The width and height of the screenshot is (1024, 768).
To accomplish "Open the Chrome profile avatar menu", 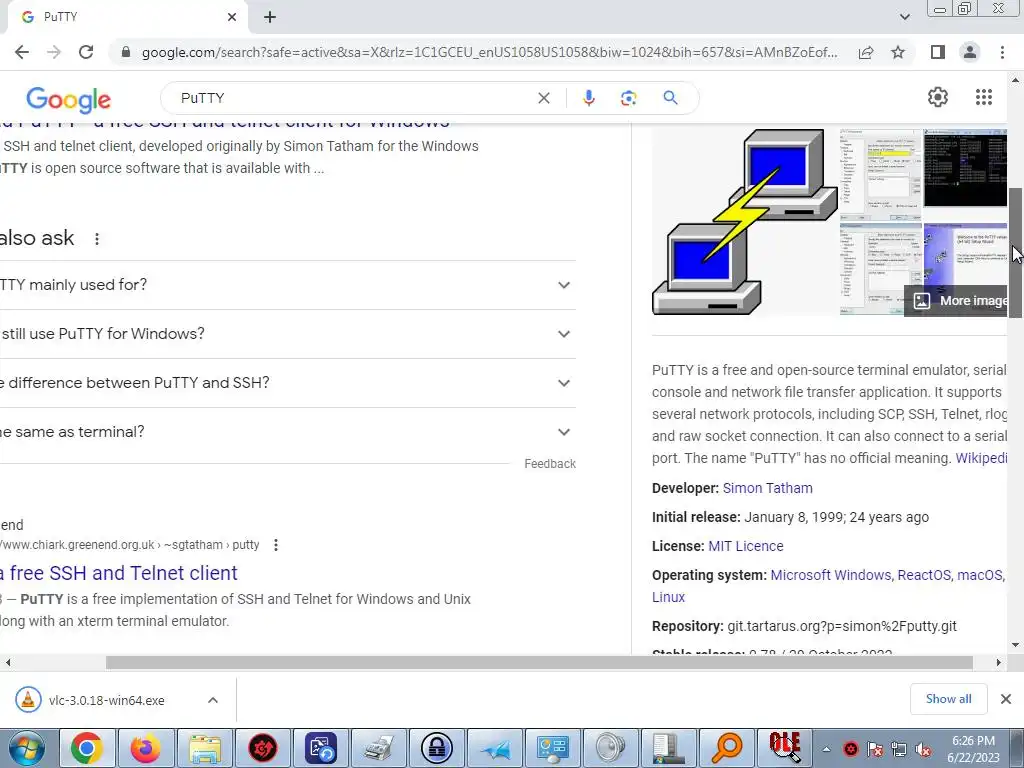I will pyautogui.click(x=970, y=52).
